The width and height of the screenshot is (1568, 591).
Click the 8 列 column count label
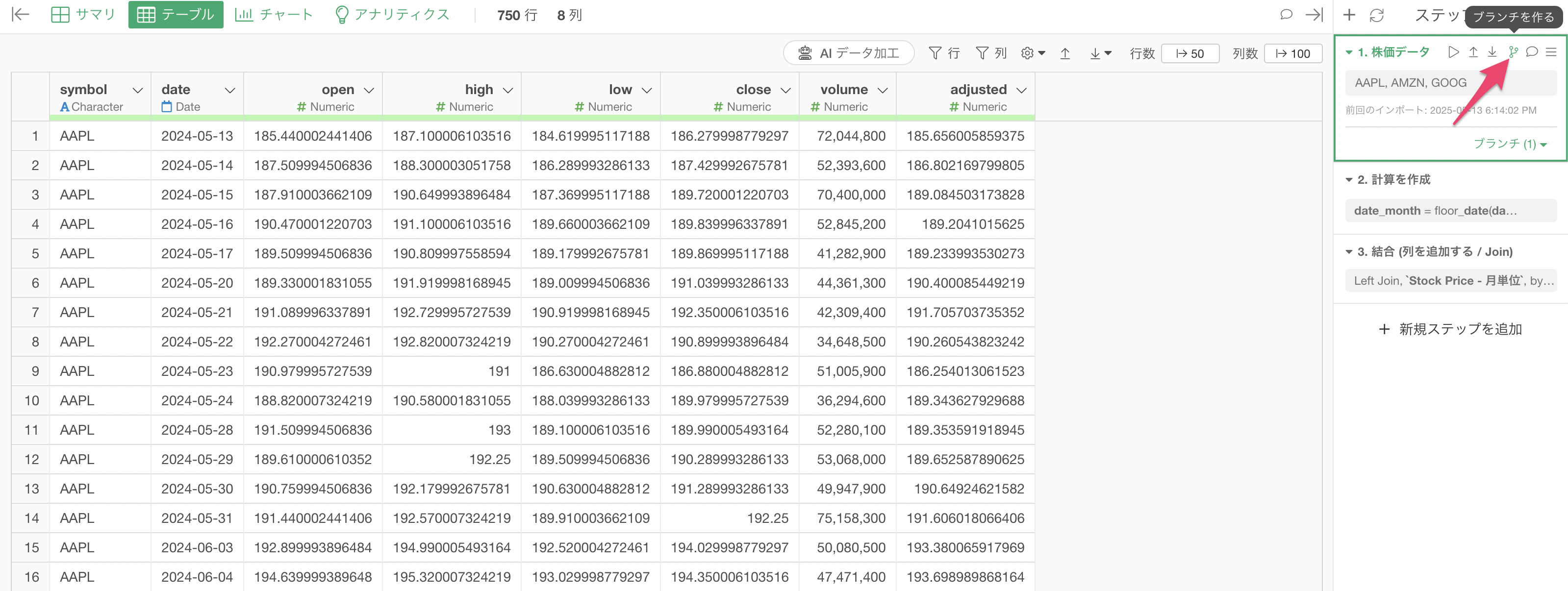click(569, 15)
